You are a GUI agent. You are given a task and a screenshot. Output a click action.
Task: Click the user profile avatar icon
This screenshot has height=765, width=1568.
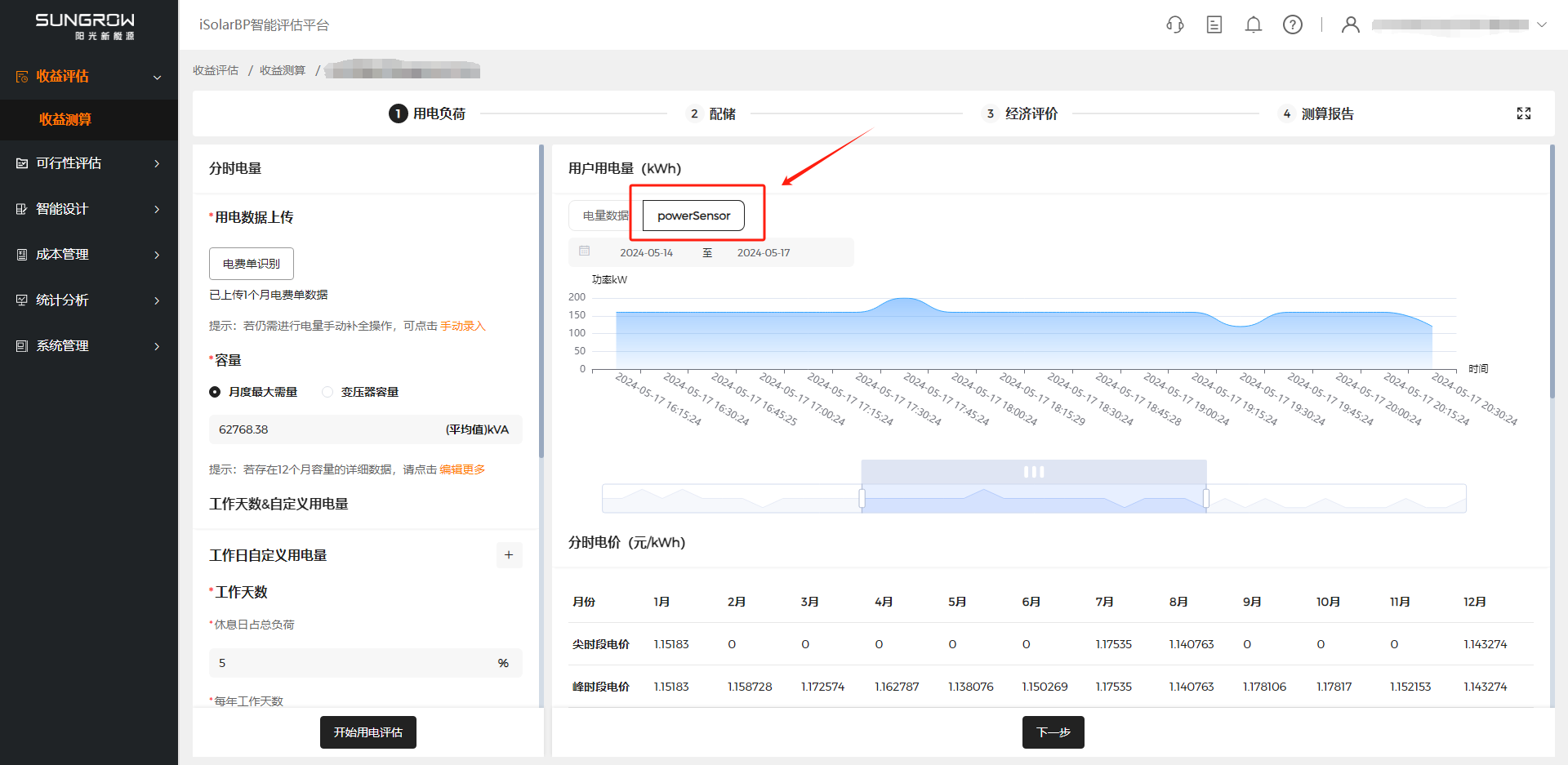[x=1351, y=24]
